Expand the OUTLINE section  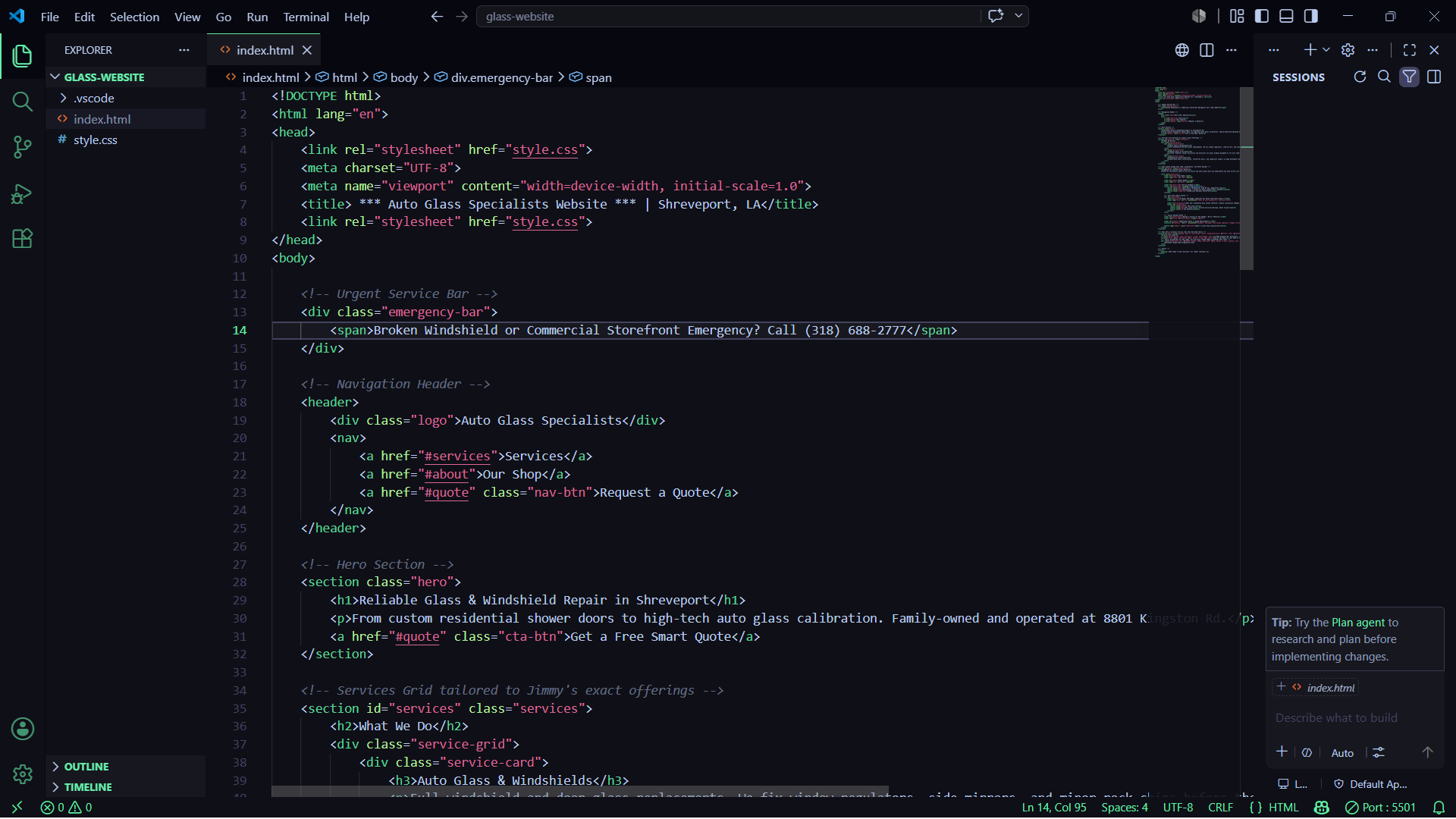126,767
